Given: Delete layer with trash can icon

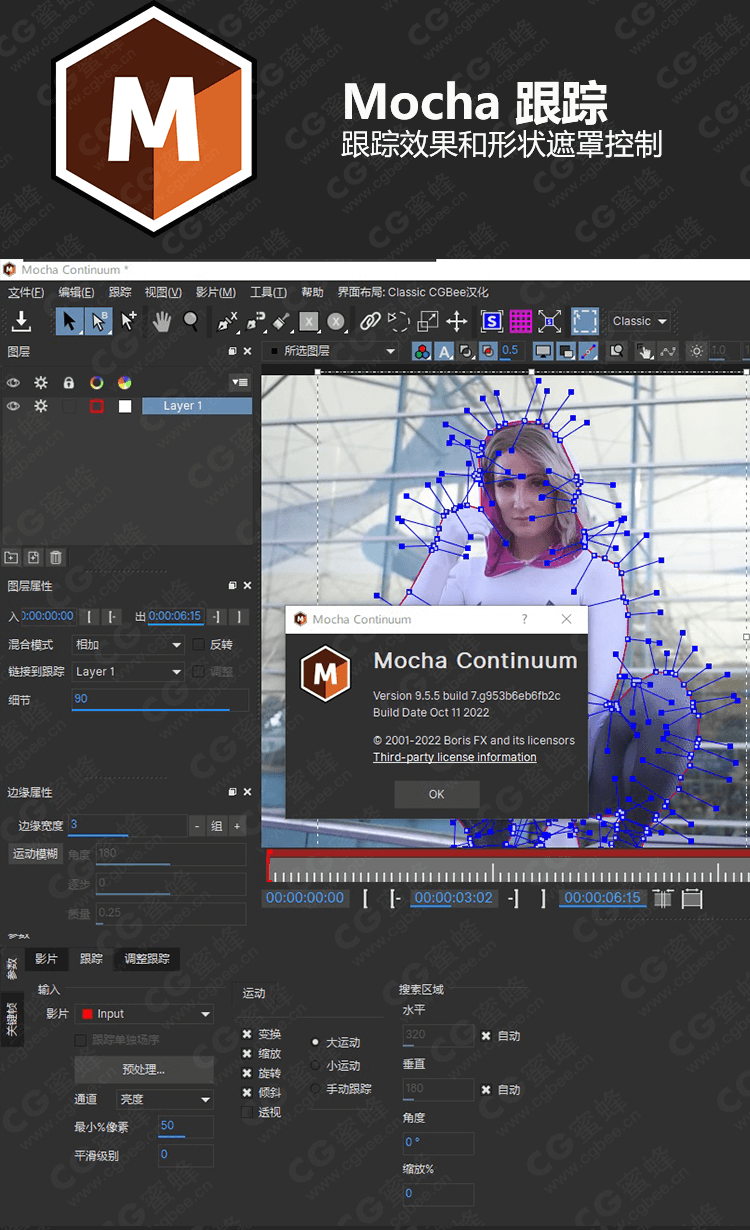Looking at the screenshot, I should pyautogui.click(x=56, y=557).
